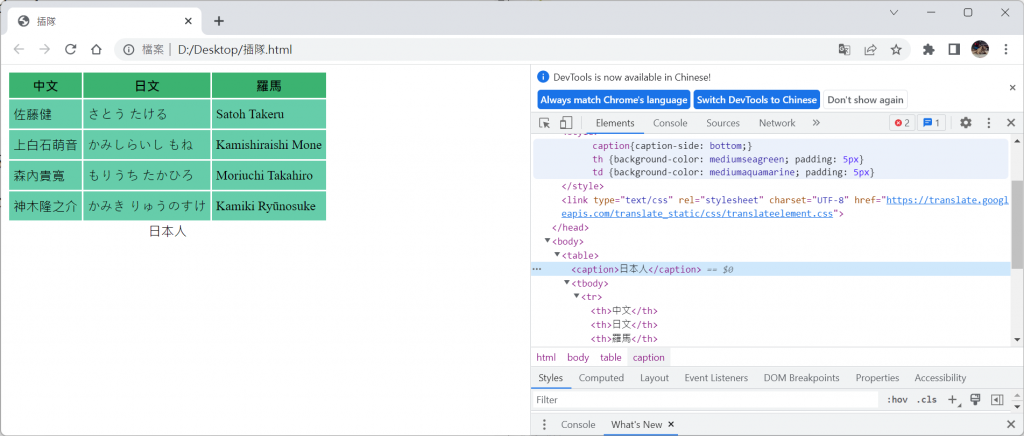Collapse the tbody element node
Viewport: 1024px width, 436px height.
click(568, 283)
